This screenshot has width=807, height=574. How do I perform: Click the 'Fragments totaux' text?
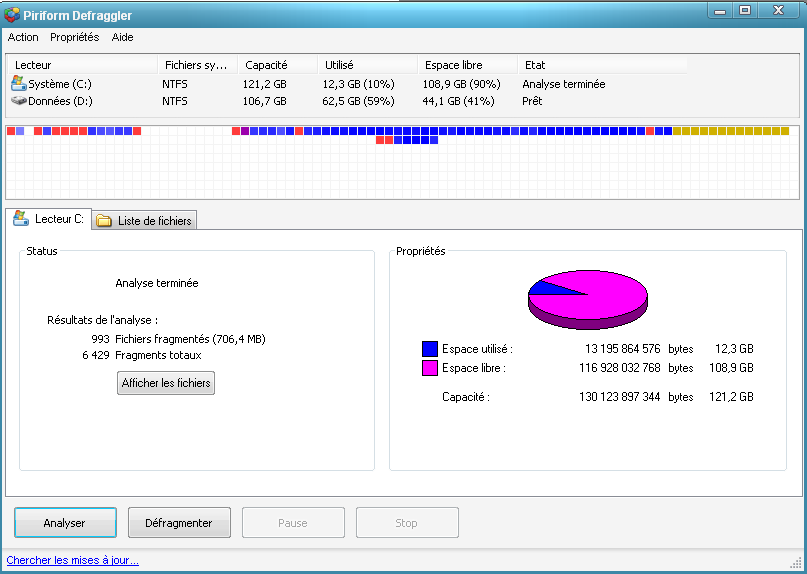[158, 355]
